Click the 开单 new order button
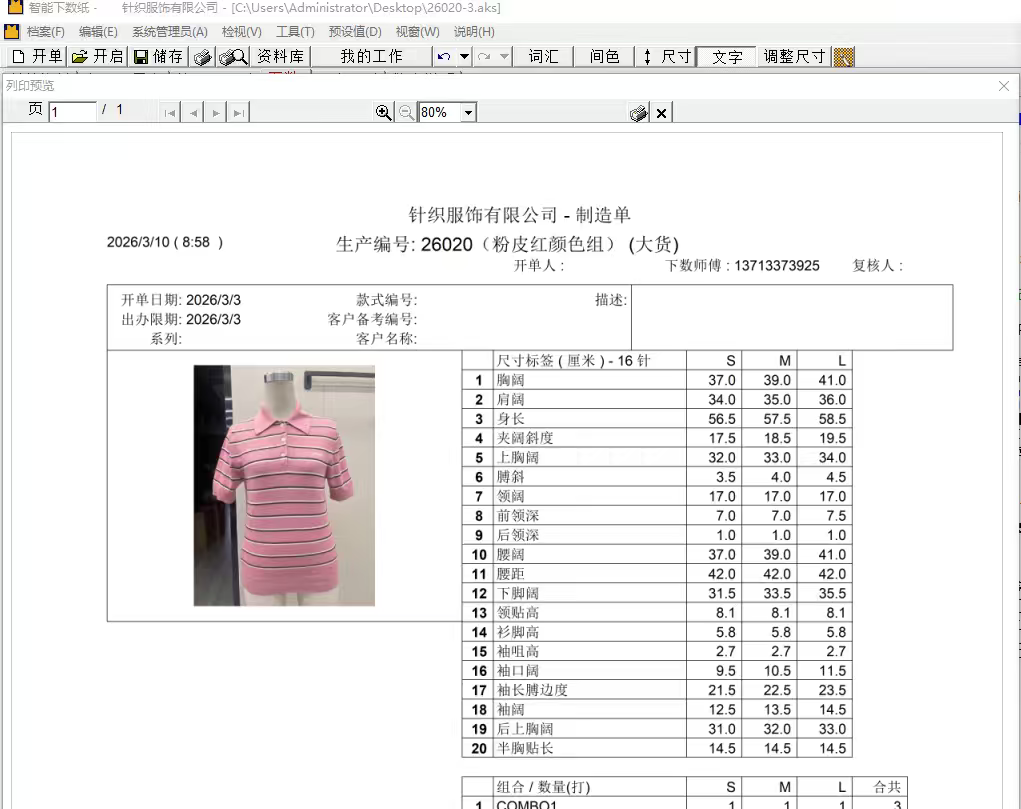Screen dimensions: 1021x809 click(37, 57)
